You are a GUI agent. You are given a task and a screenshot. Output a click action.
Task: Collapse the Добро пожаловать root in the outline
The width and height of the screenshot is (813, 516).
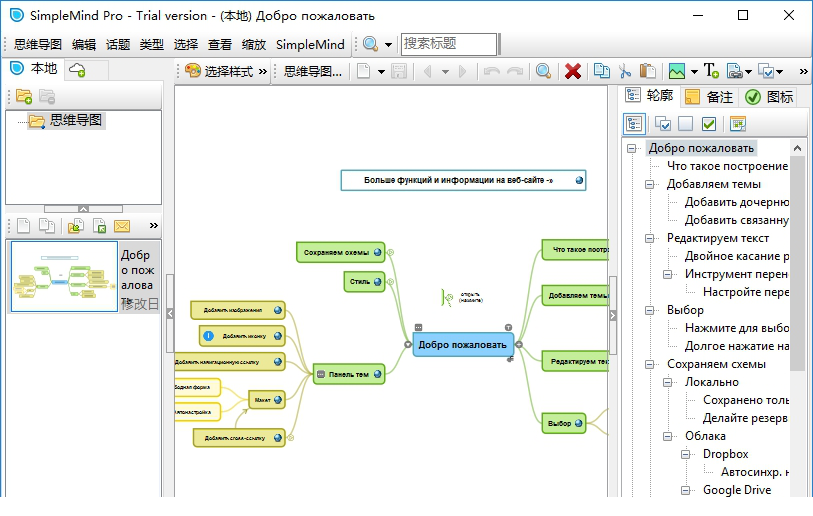pyautogui.click(x=631, y=148)
